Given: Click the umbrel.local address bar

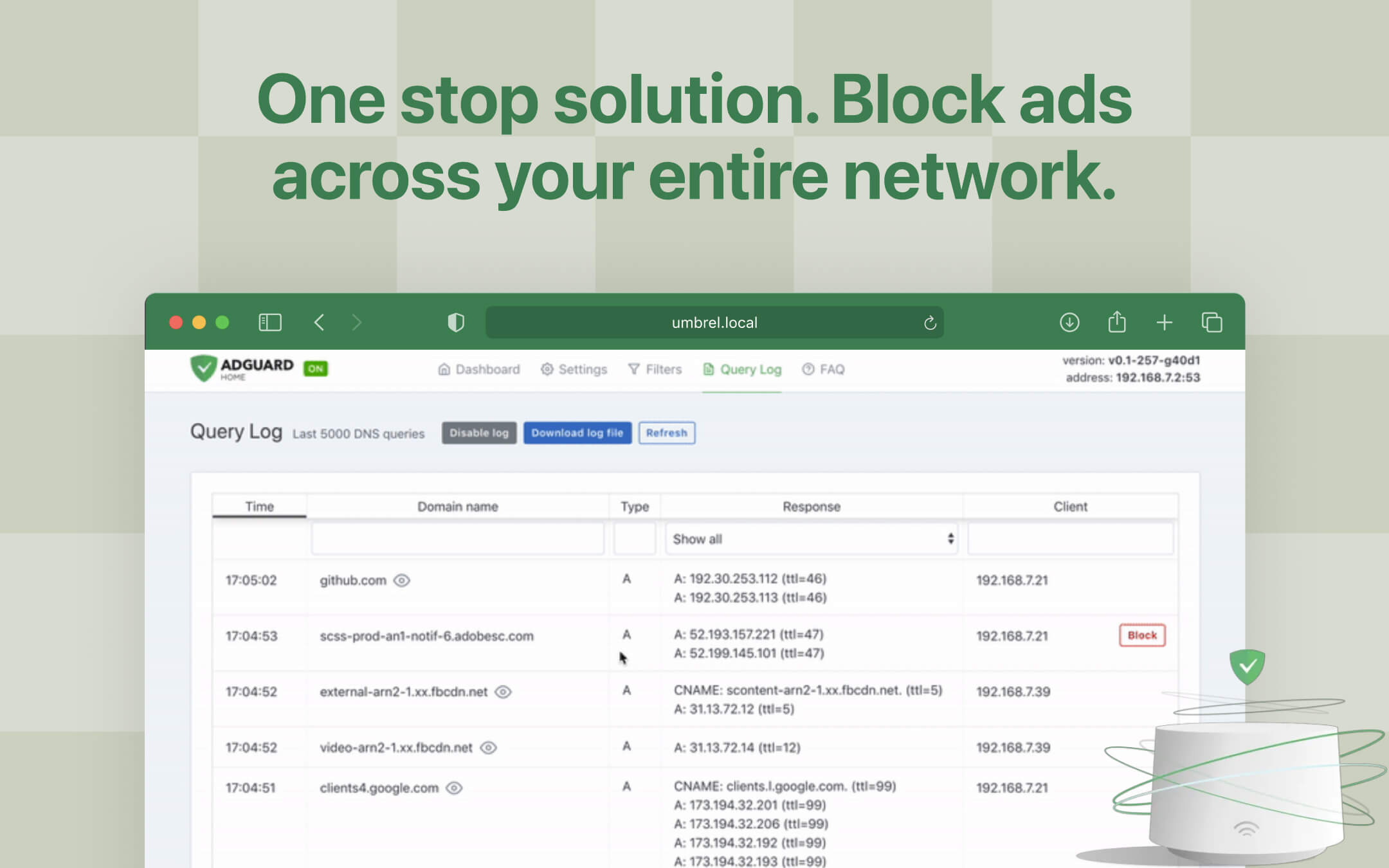Looking at the screenshot, I should click(714, 322).
